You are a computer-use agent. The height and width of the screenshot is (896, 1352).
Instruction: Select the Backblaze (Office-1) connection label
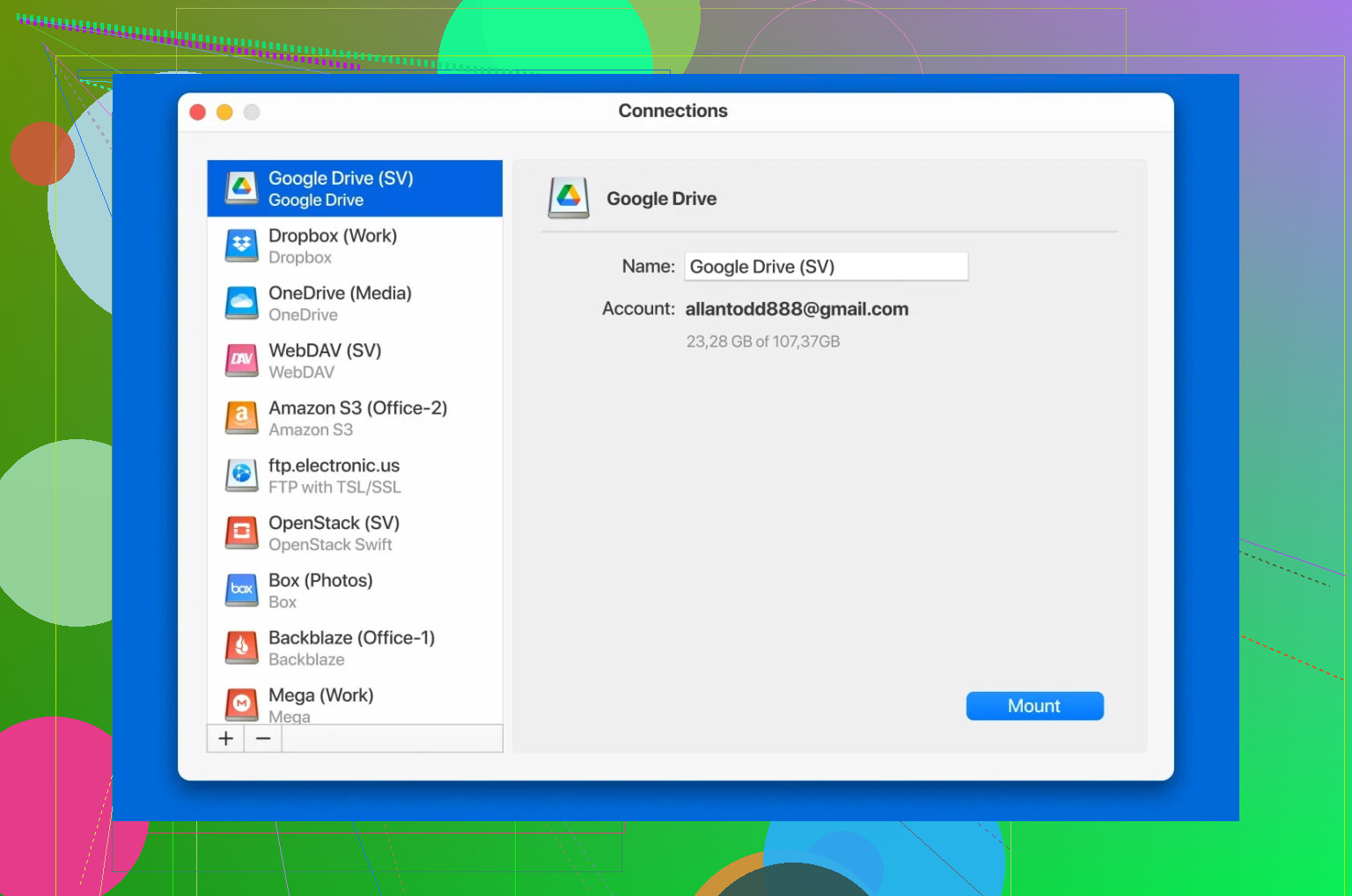point(351,637)
